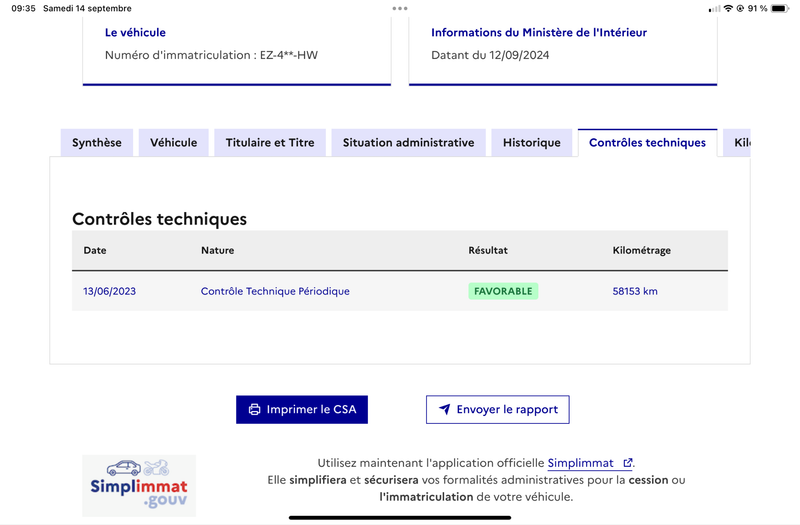Tap the three-dots multitasking icon at top
This screenshot has height=525, width=800.
tap(399, 8)
